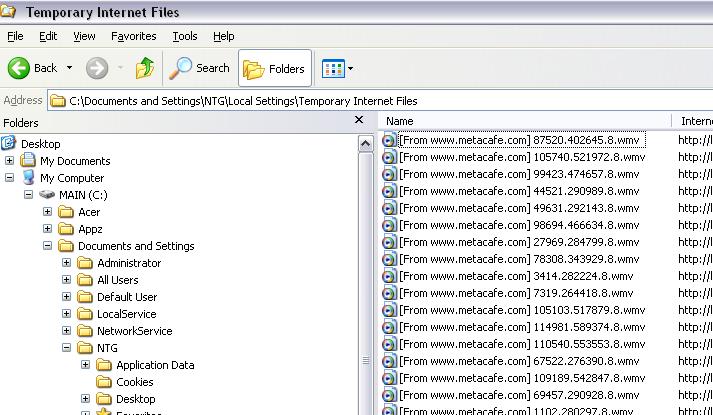Screen dimensions: 713x415
Task: Select file name 78308.343929.8.wmv
Action: tap(519, 259)
